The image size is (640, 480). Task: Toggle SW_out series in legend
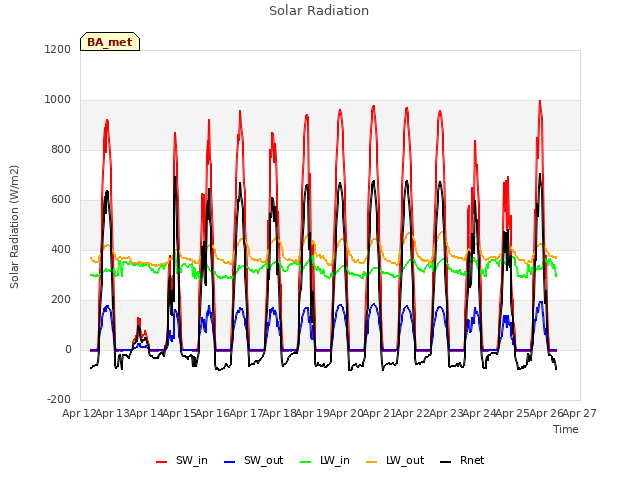[253, 461]
